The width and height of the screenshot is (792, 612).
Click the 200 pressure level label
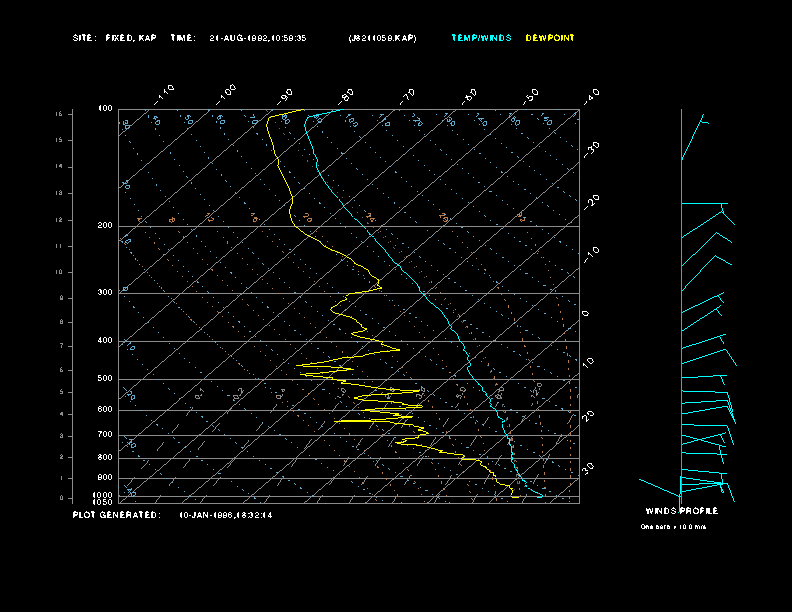pyautogui.click(x=105, y=226)
